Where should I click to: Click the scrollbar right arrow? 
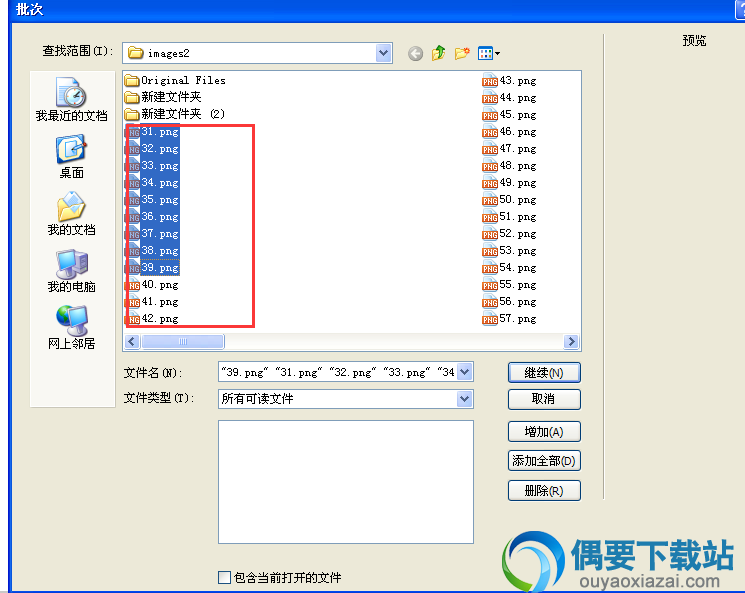571,341
